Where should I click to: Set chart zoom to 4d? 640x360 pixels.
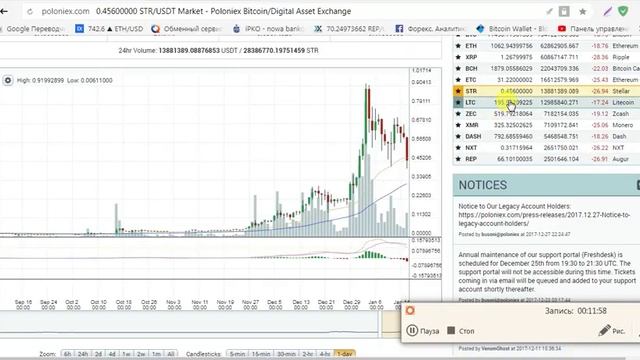coord(112,354)
